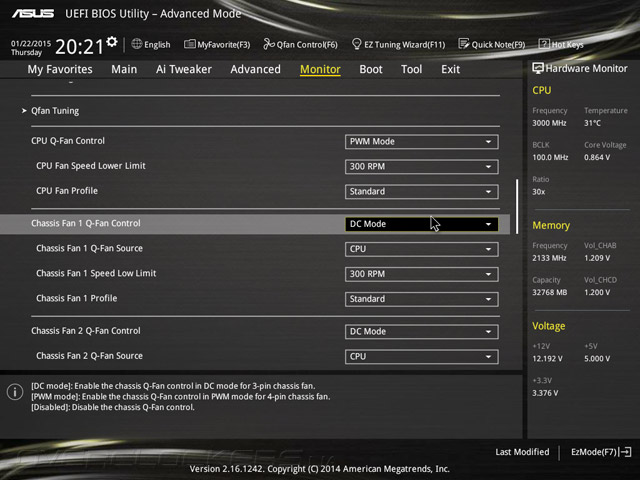Screen dimensions: 640x480
Task: Select Chassis Fan 1 Q-Fan Control label
Action: point(86,223)
